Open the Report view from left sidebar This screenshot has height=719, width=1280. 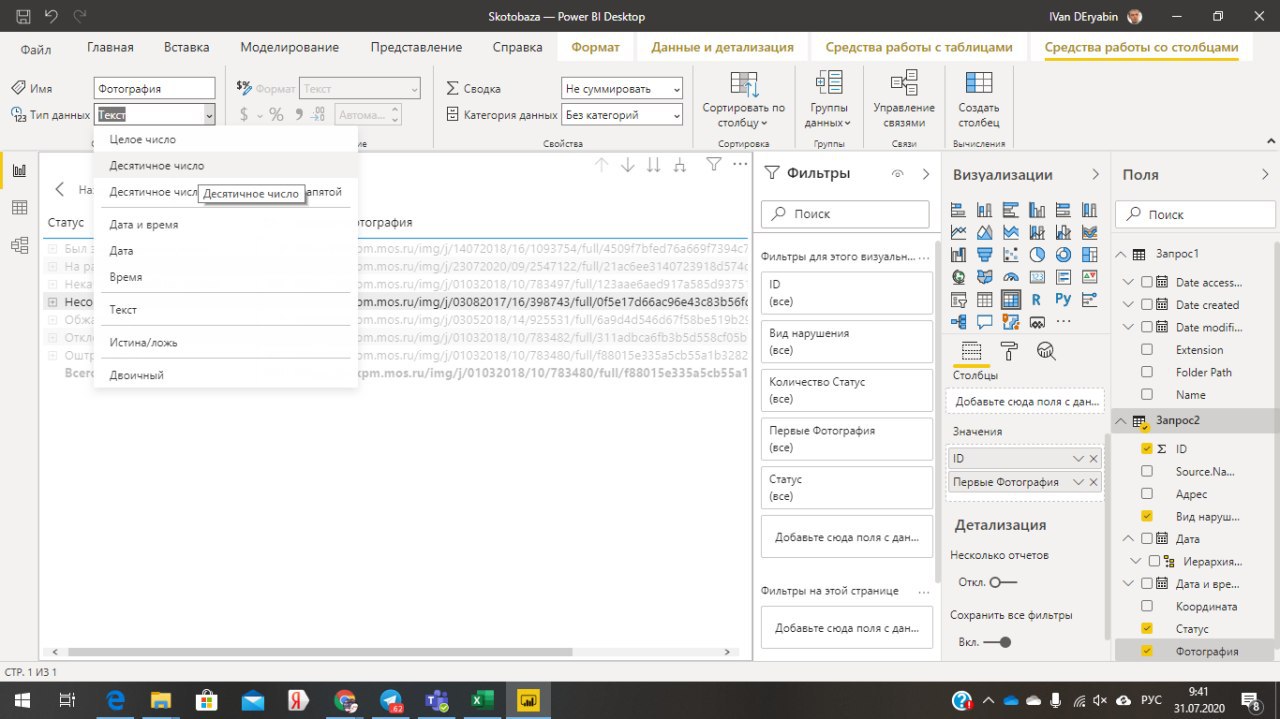click(19, 170)
